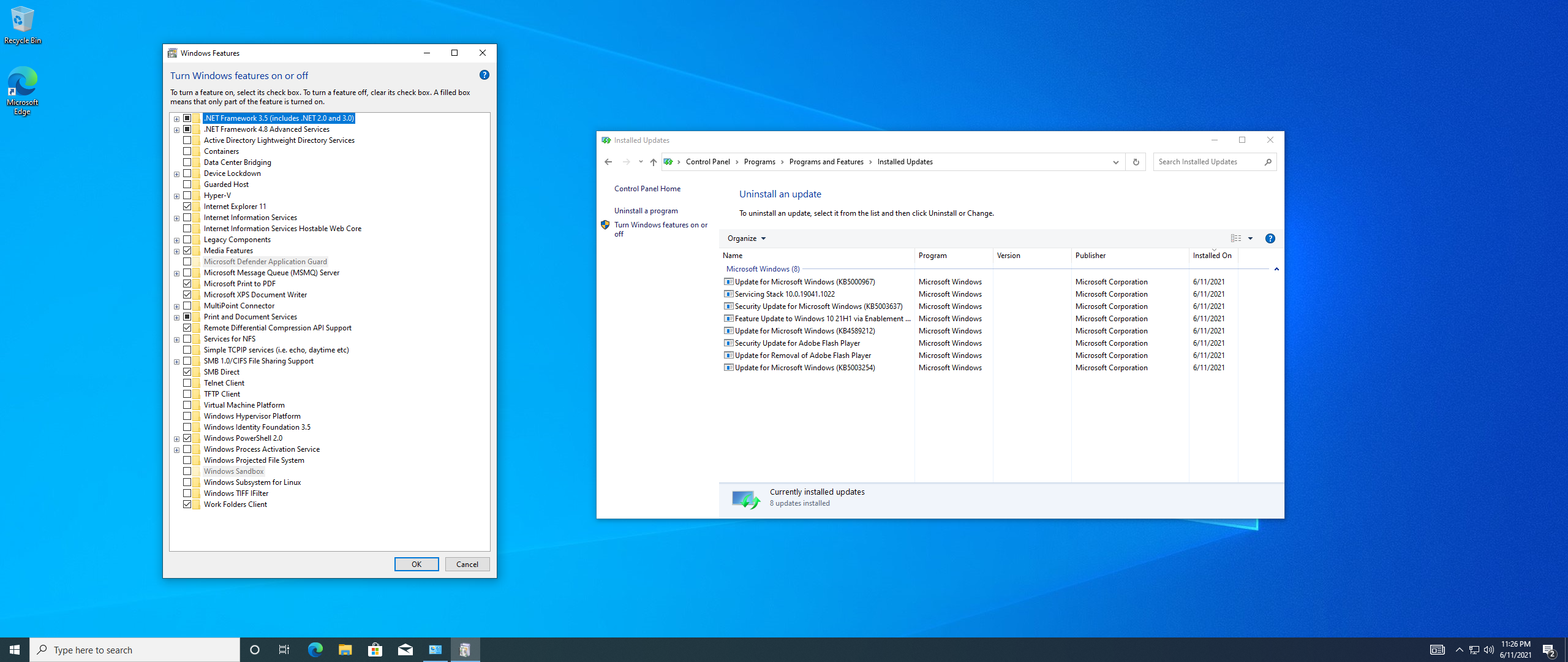Click the Control Panel Home menu item

pos(648,188)
